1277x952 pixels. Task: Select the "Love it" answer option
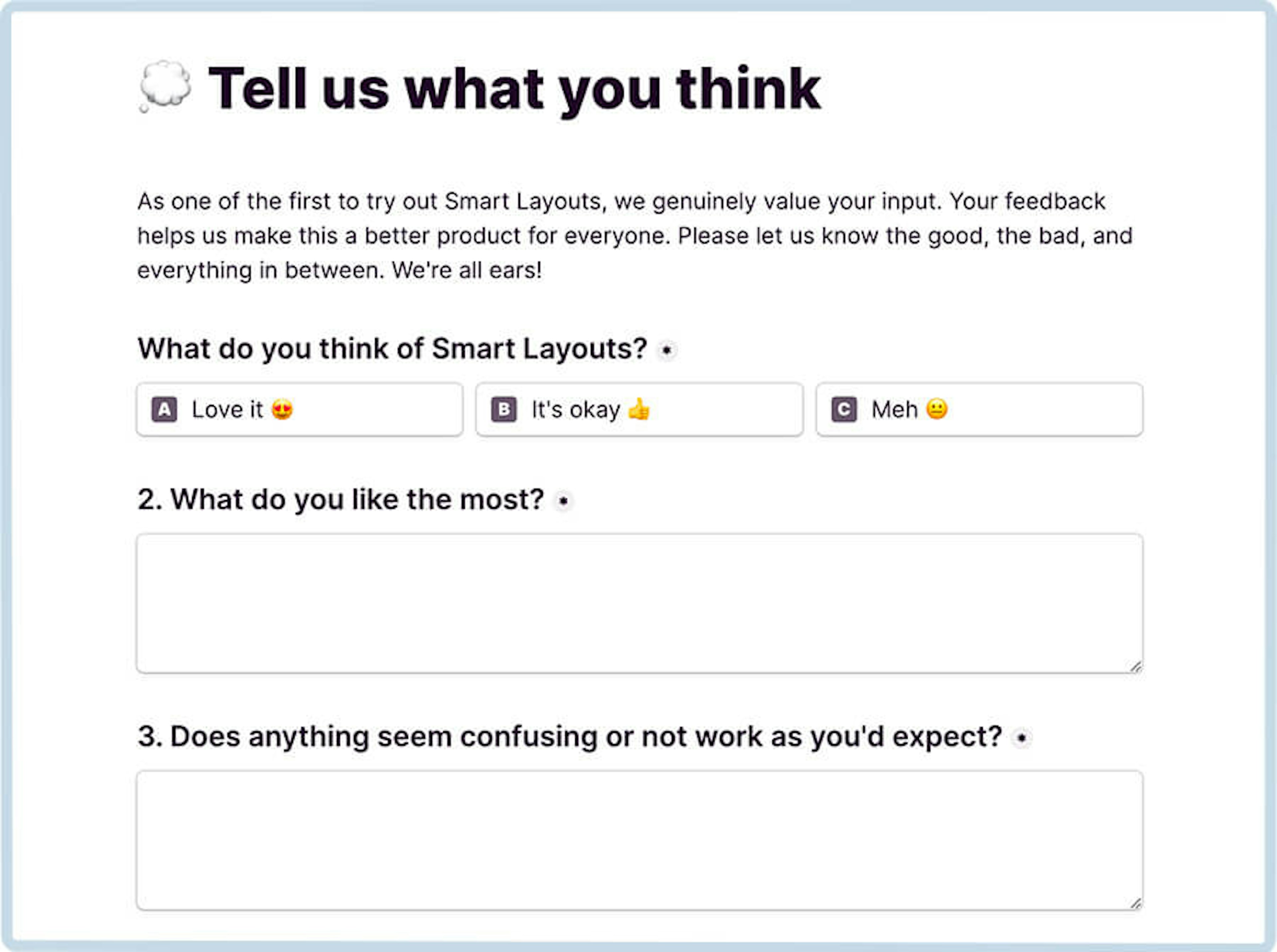[x=300, y=410]
